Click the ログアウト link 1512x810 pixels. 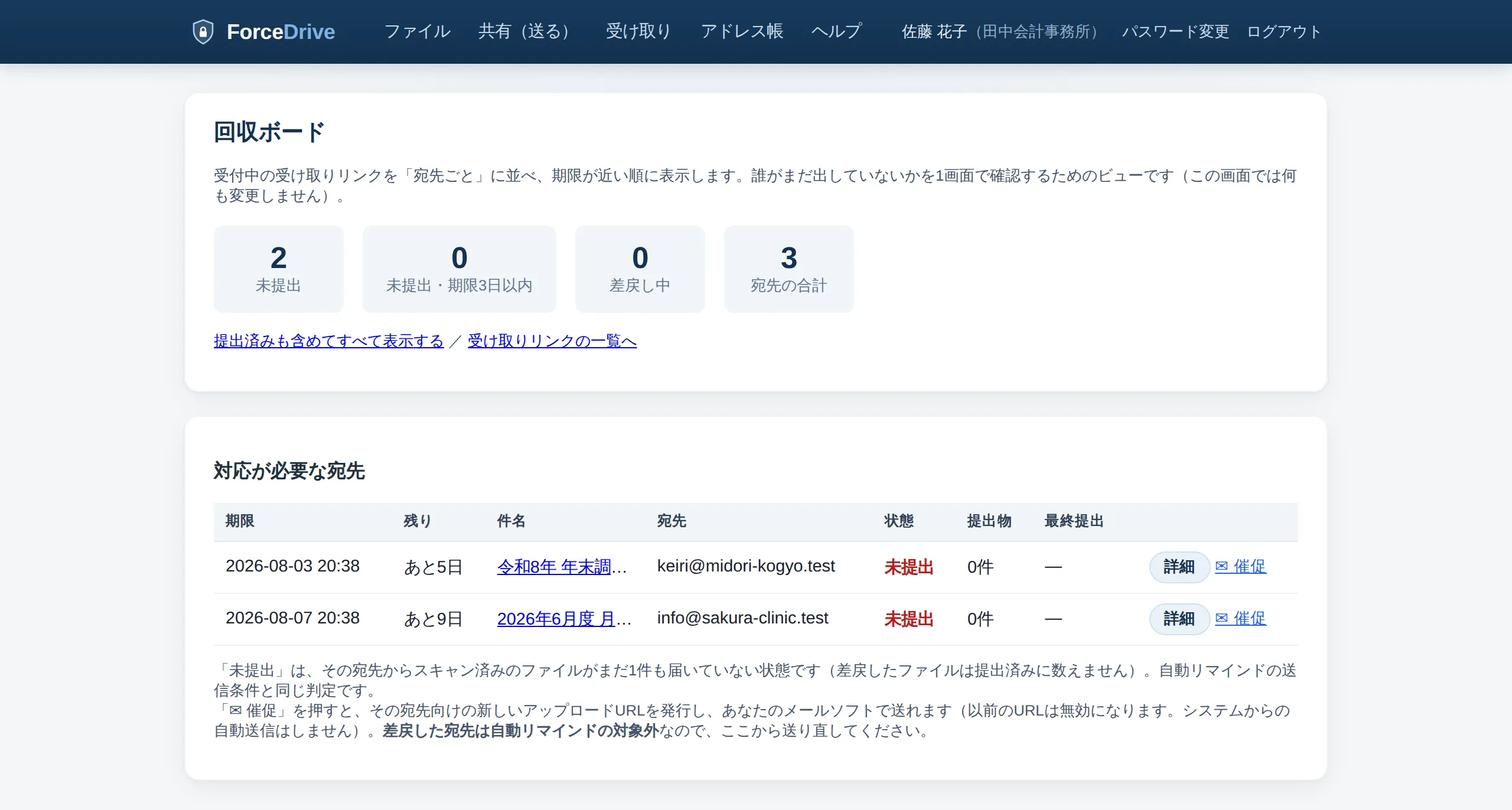pos(1284,31)
